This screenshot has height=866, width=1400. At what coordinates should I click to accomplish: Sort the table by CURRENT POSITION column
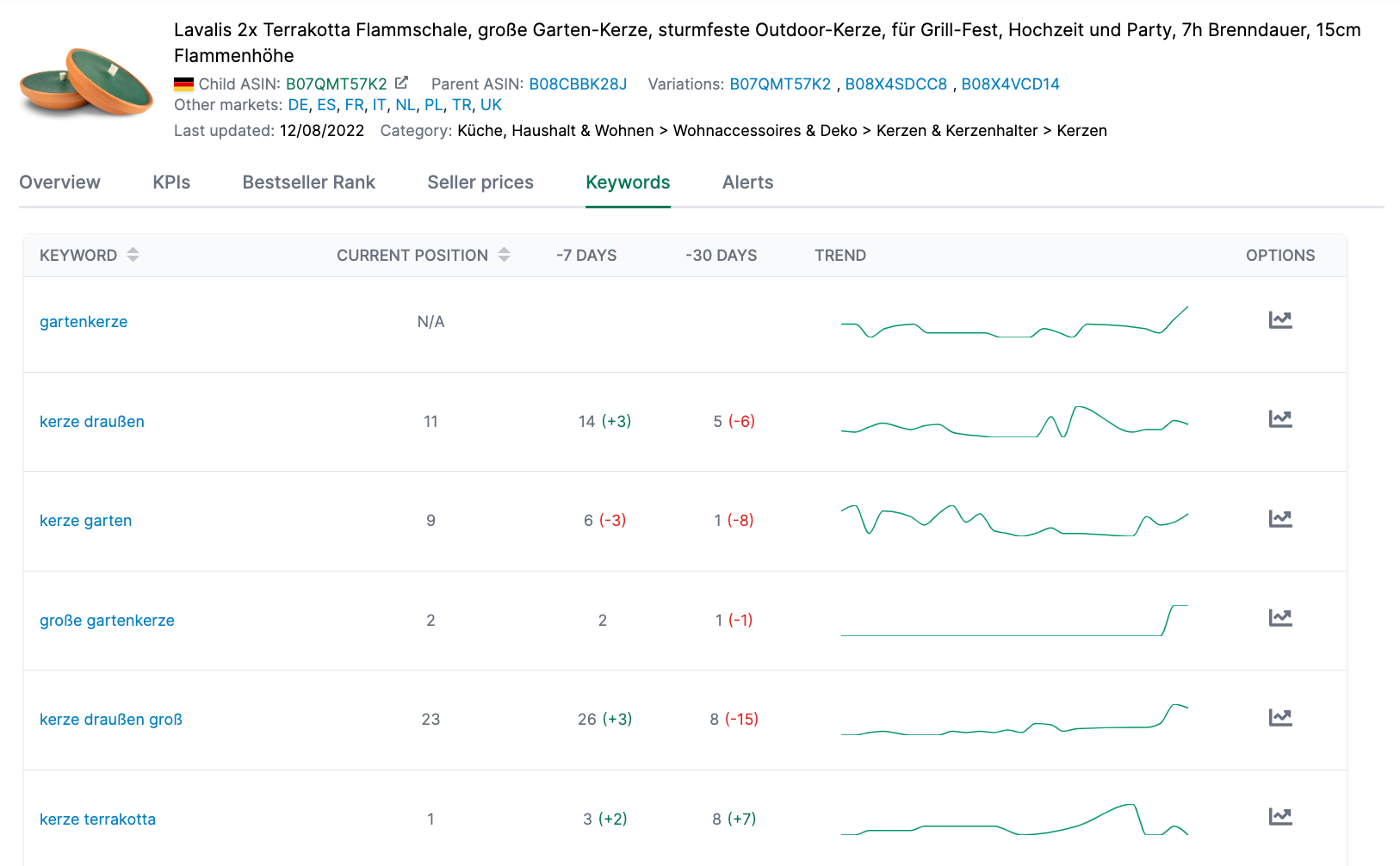coord(505,255)
